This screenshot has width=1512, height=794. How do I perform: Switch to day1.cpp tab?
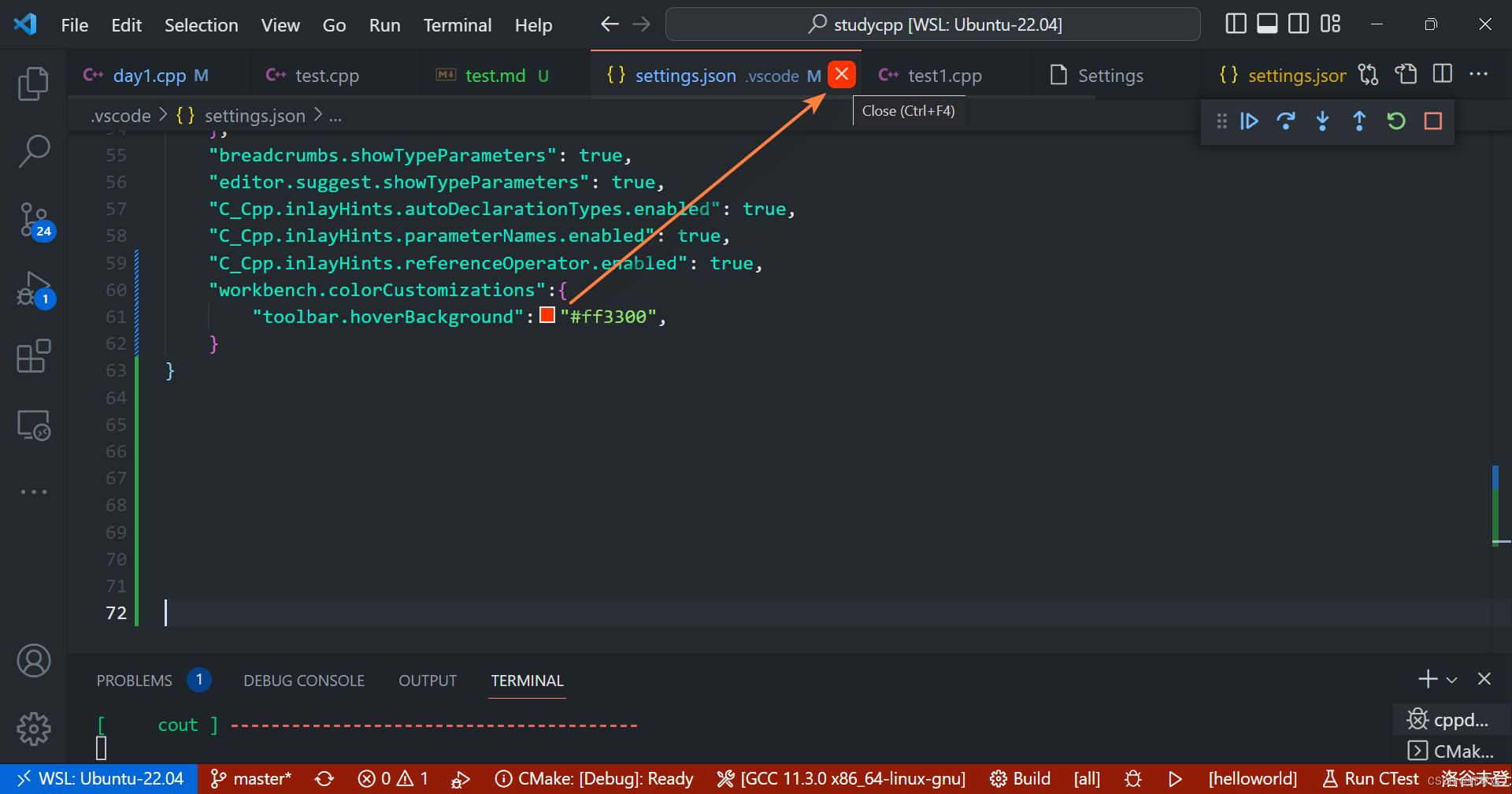[x=158, y=76]
